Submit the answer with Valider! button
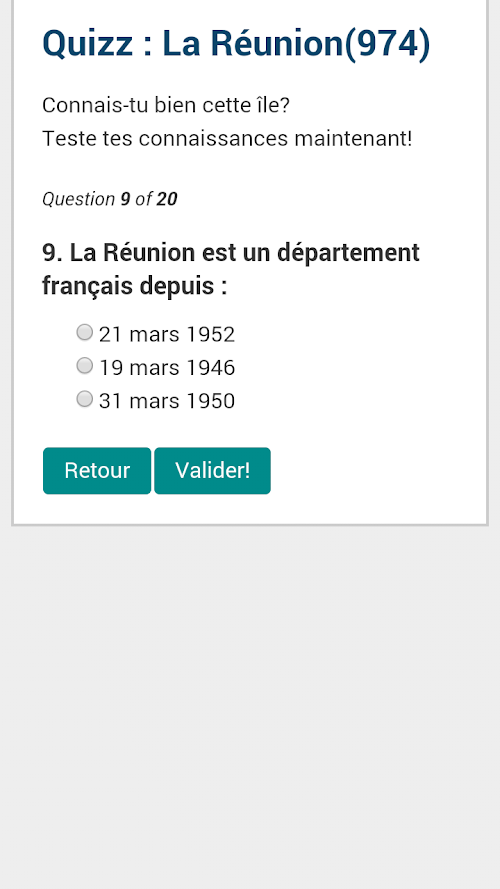The image size is (500, 889). tap(213, 471)
